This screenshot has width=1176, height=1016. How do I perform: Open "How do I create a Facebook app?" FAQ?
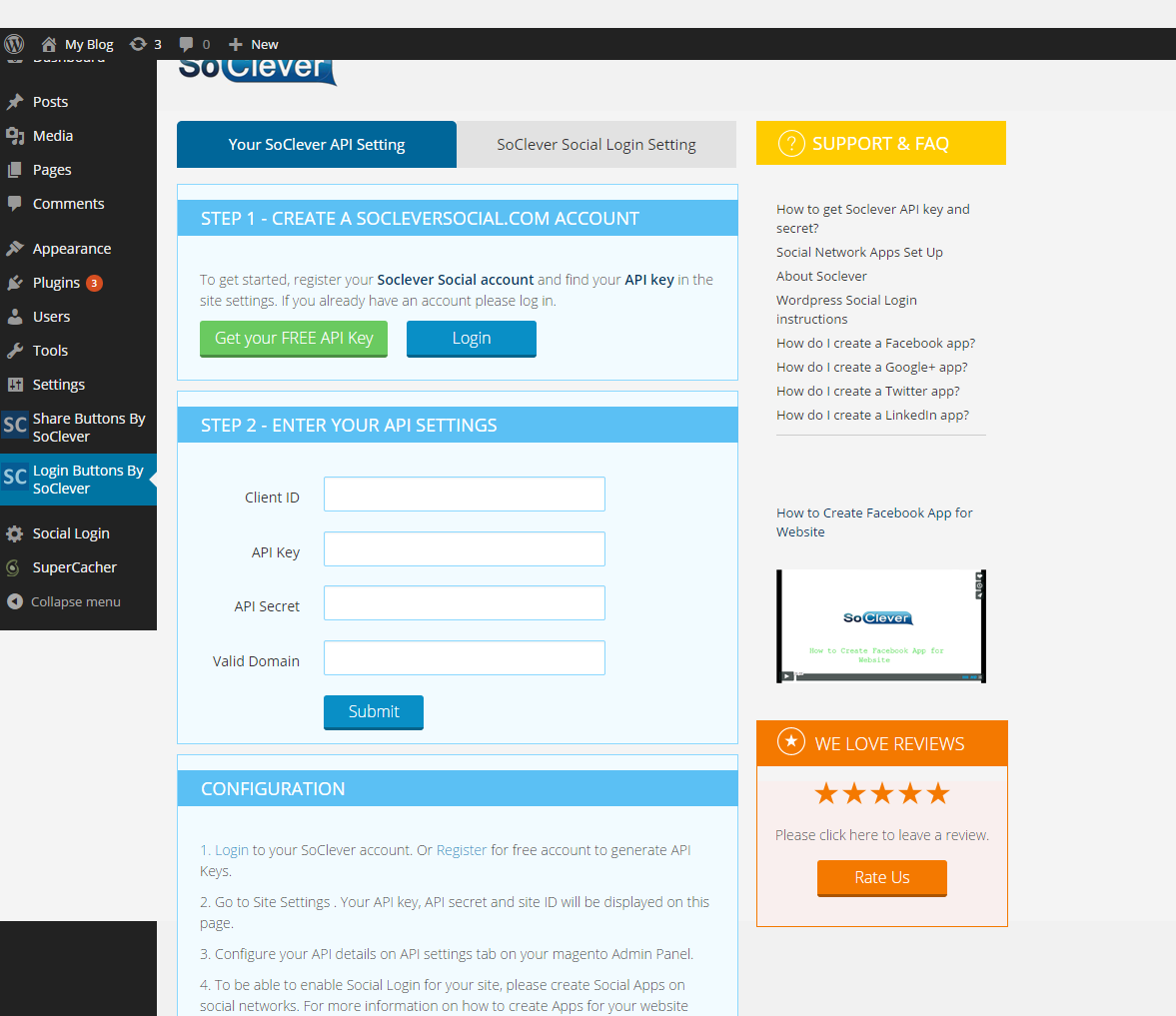click(875, 343)
